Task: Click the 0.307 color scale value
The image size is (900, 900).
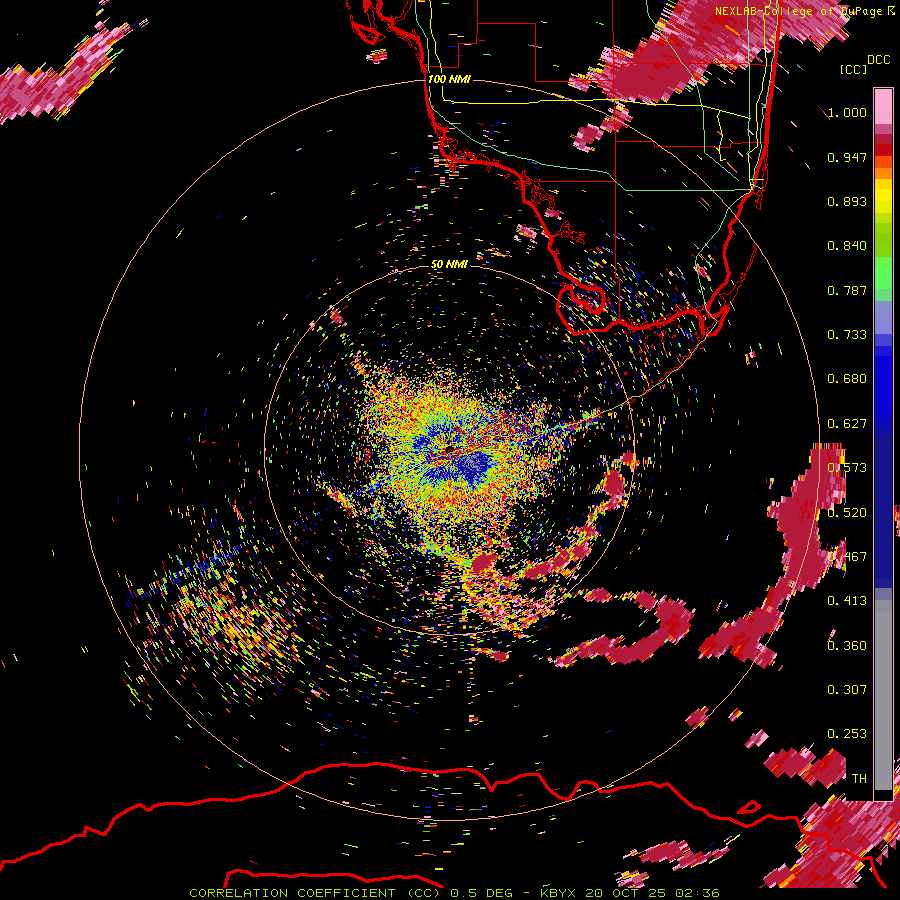Action: 847,690
